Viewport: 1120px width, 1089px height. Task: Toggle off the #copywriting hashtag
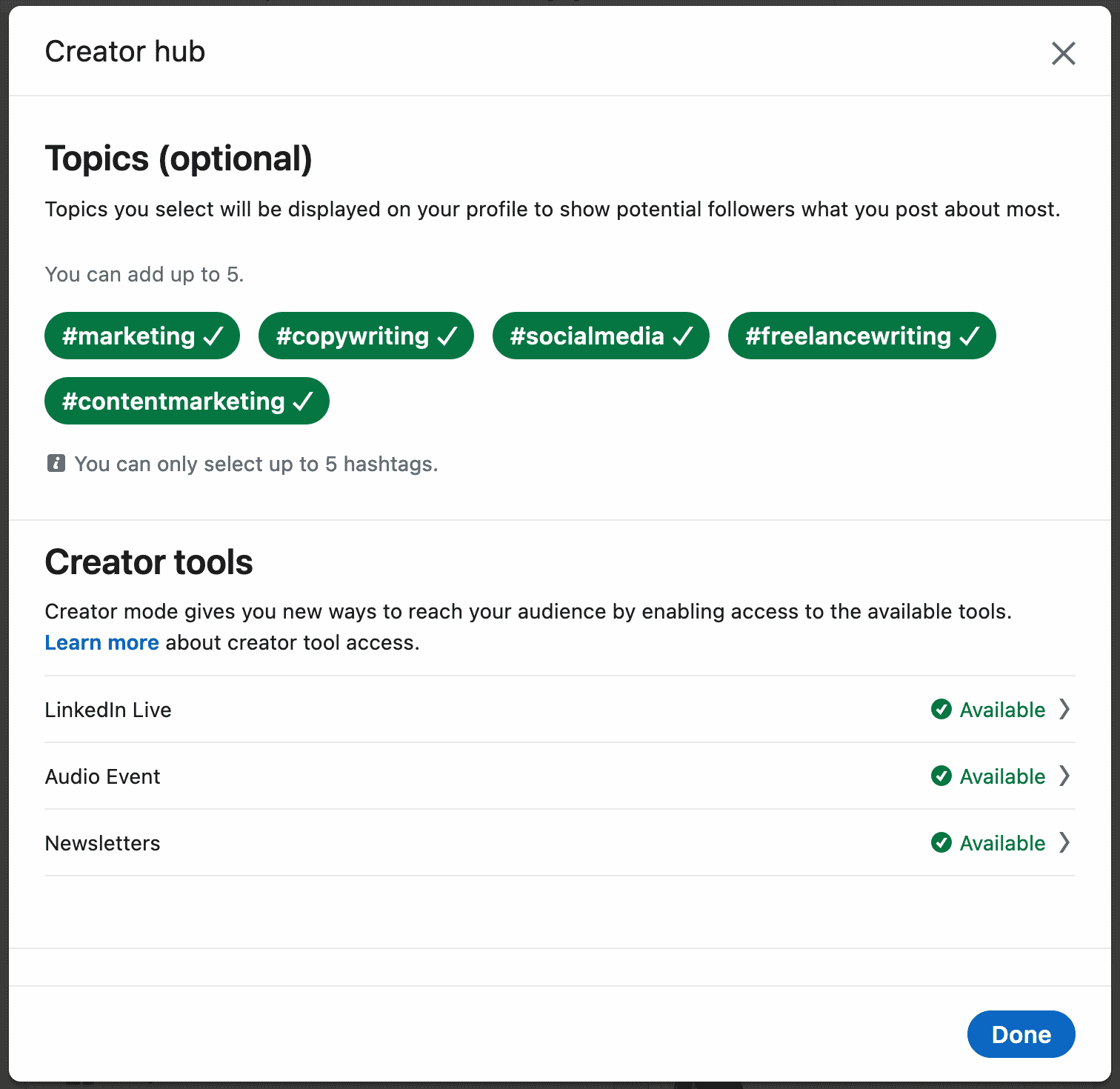(366, 336)
